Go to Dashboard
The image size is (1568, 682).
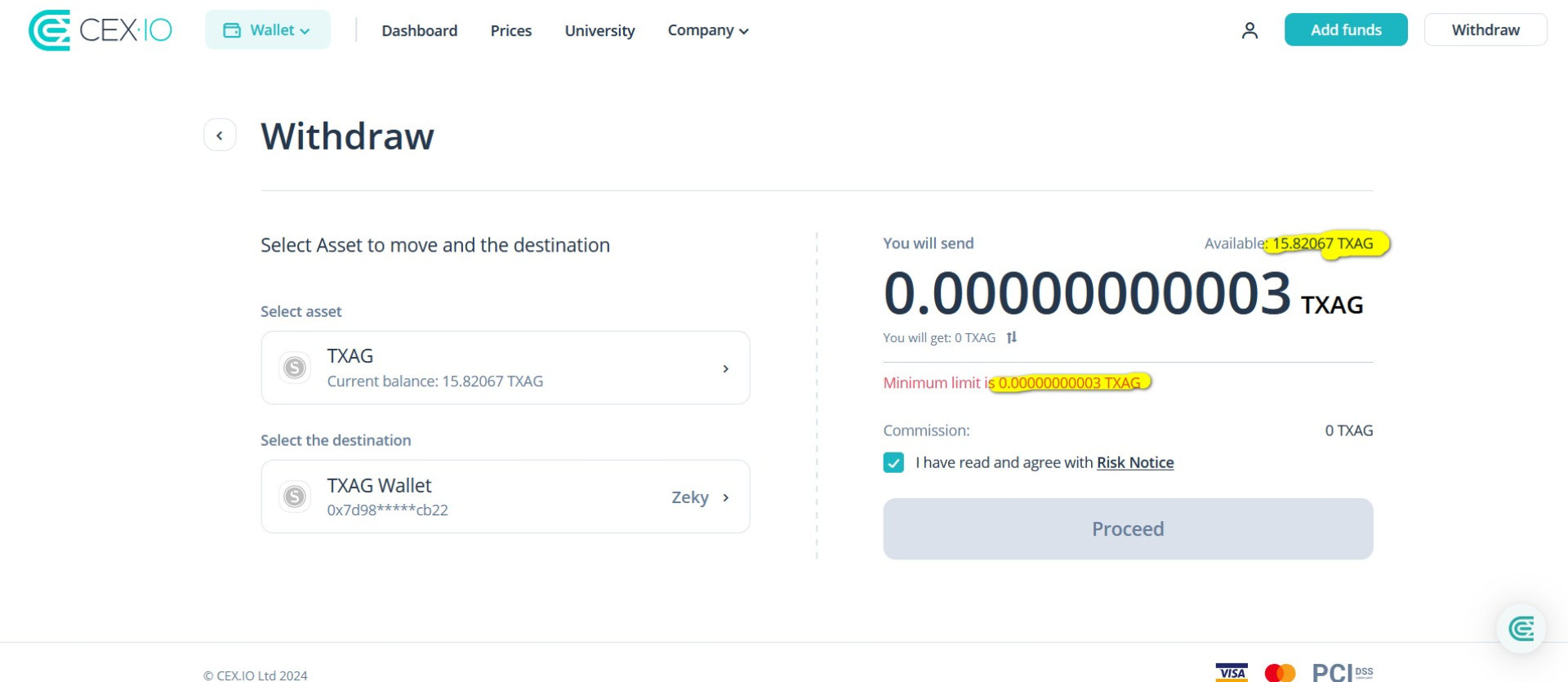[419, 31]
